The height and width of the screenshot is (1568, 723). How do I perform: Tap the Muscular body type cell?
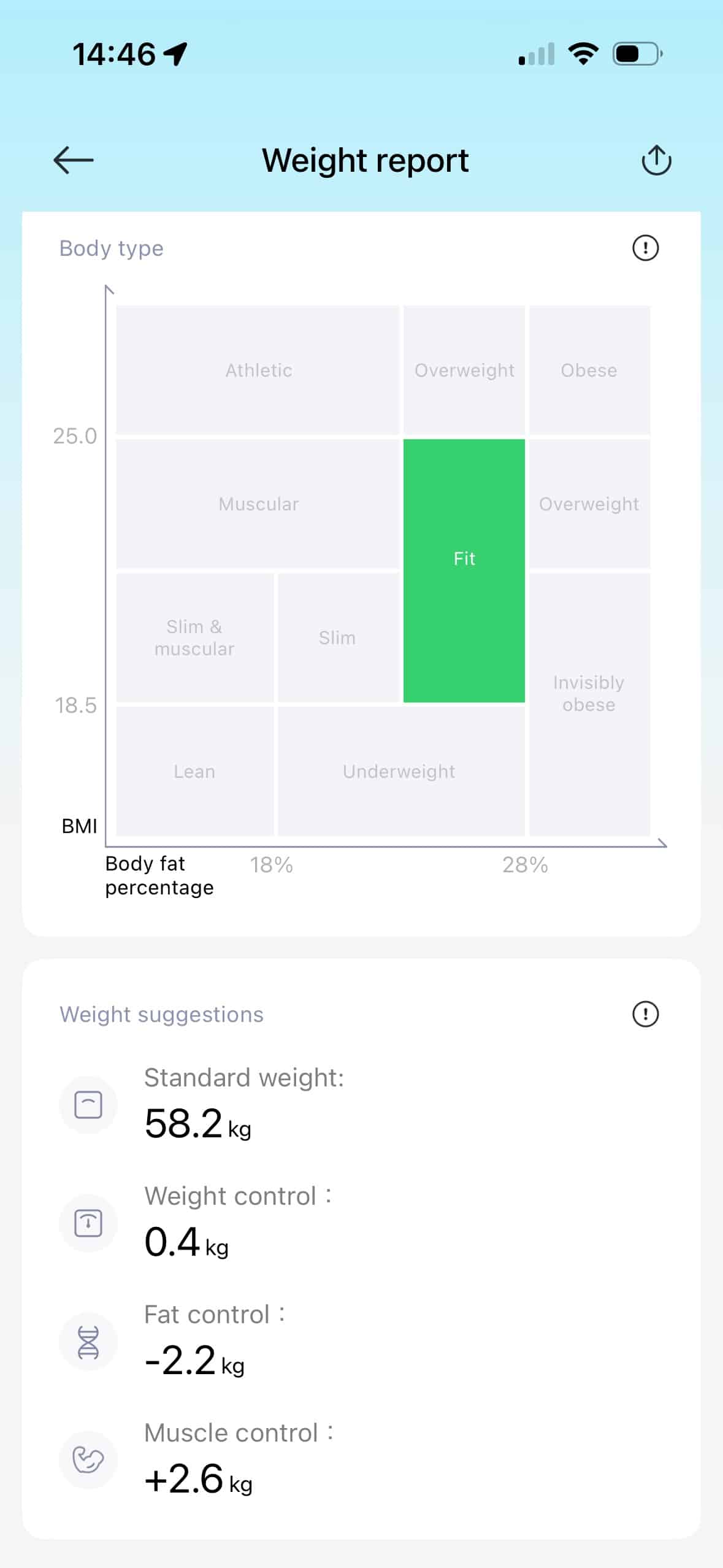click(x=258, y=504)
